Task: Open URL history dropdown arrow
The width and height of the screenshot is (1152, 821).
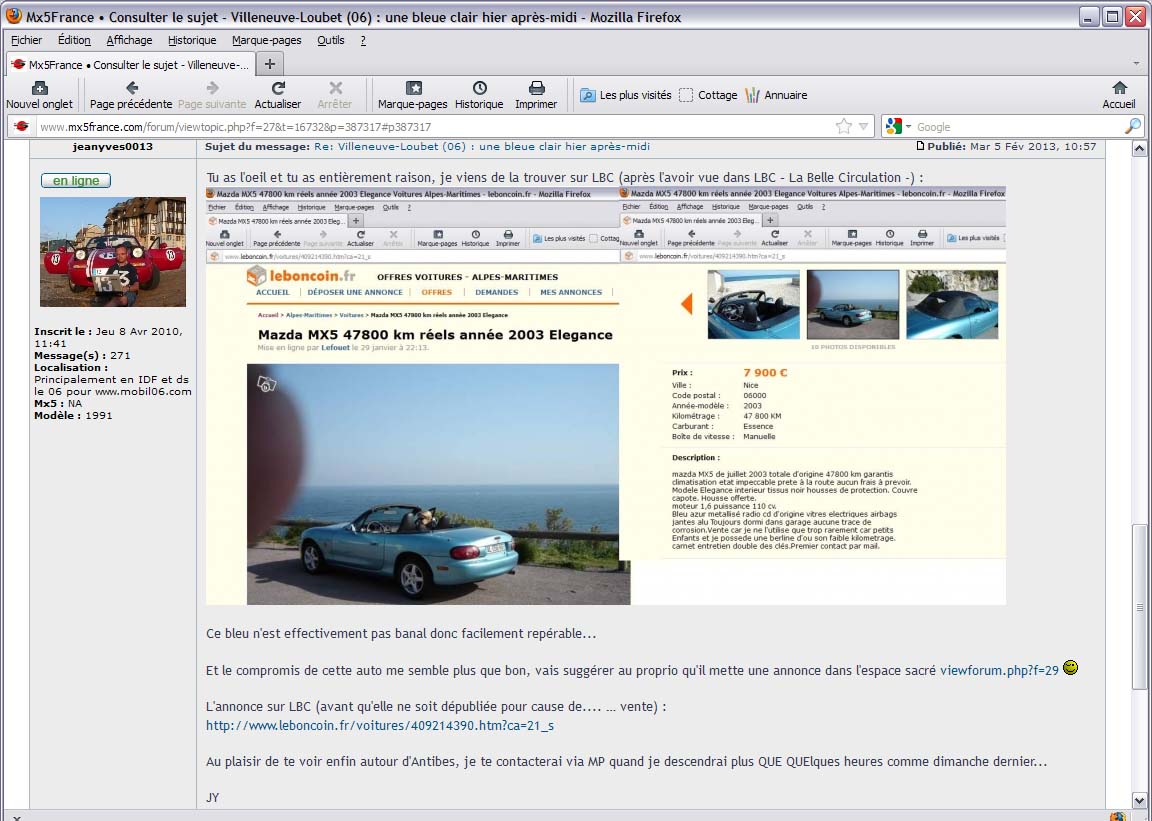Action: point(863,126)
